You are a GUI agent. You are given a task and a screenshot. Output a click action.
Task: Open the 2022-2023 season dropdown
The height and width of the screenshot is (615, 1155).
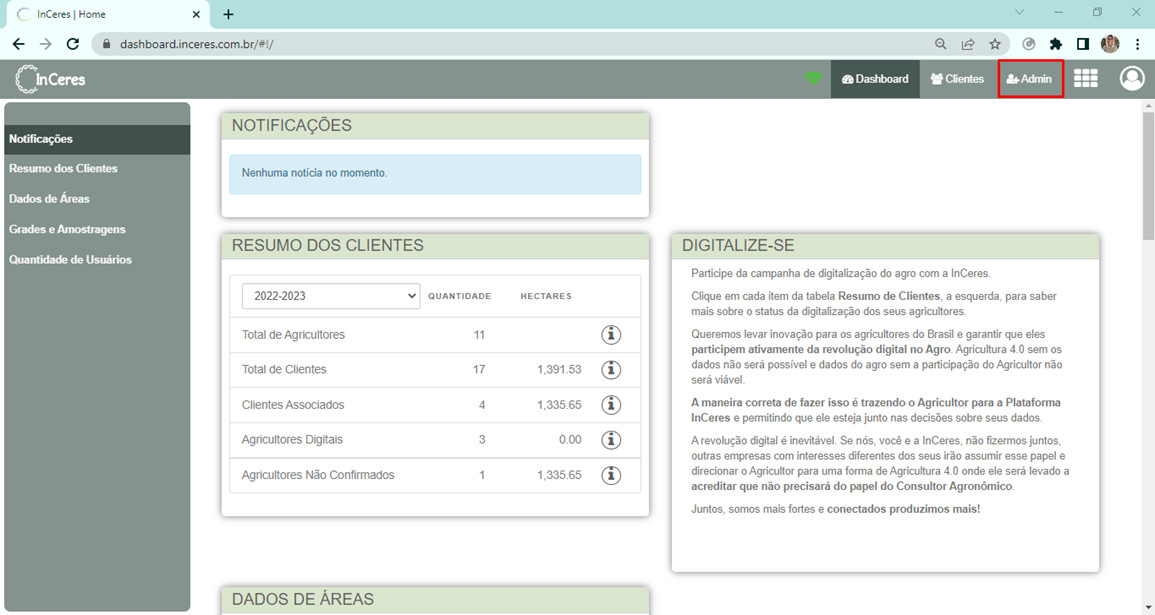331,296
